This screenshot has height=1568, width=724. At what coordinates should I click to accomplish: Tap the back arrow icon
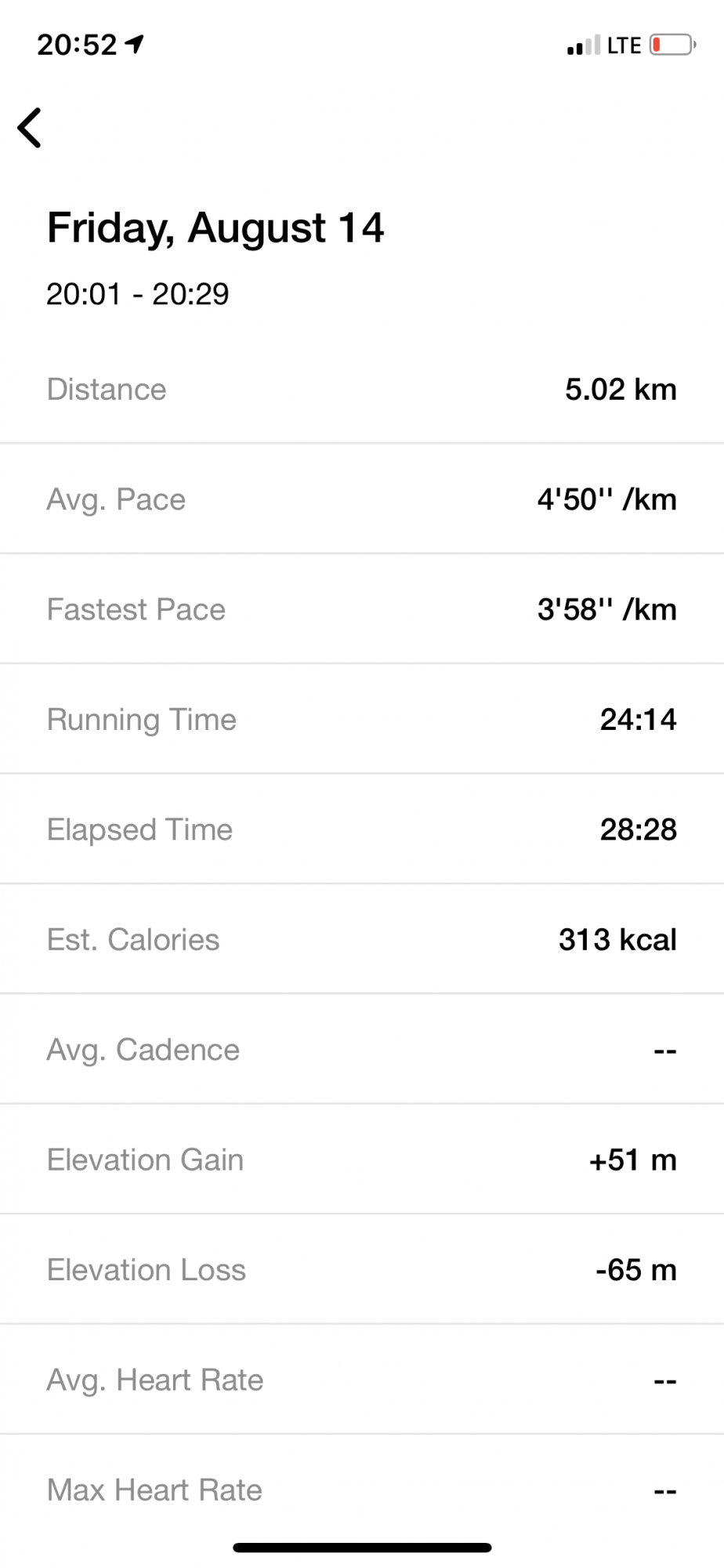30,128
